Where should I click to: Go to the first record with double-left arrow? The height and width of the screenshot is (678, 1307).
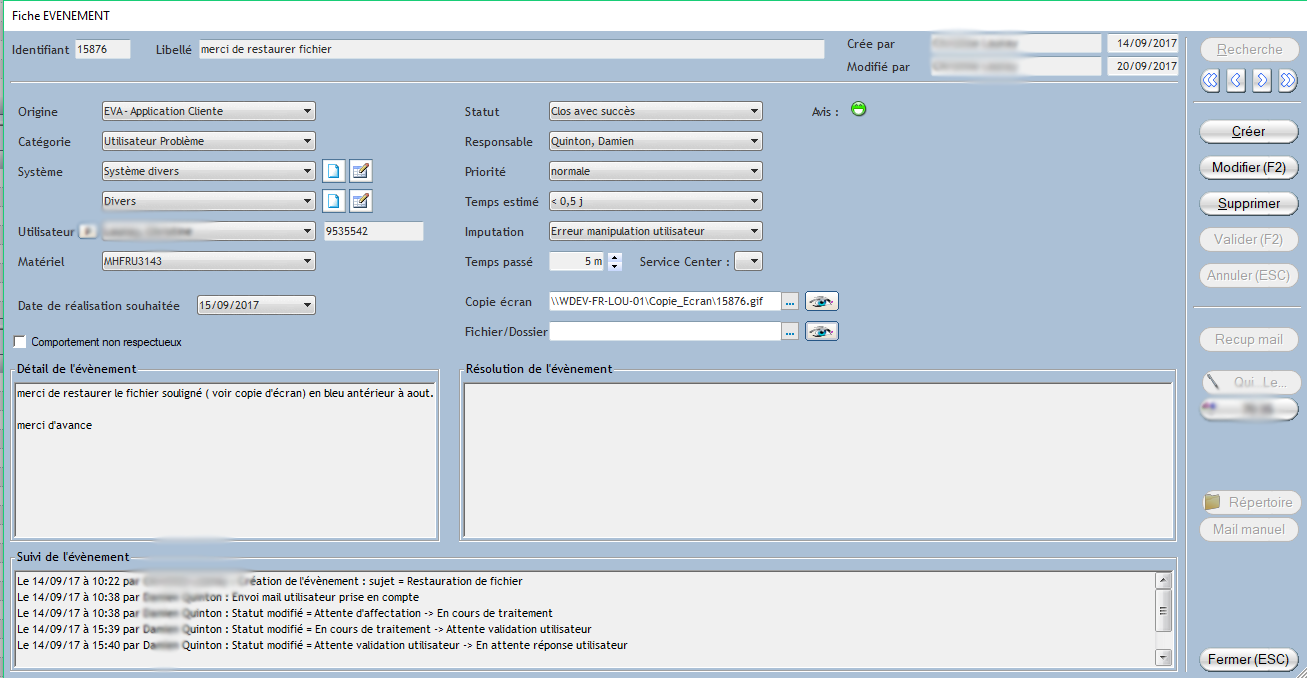1211,81
